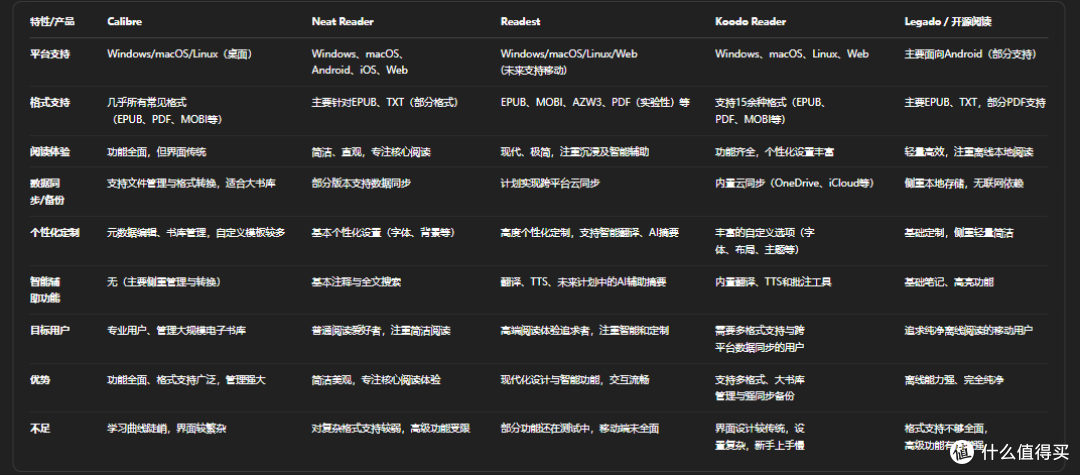
Task: Click the '优势' row label
Action: pyautogui.click(x=40, y=379)
